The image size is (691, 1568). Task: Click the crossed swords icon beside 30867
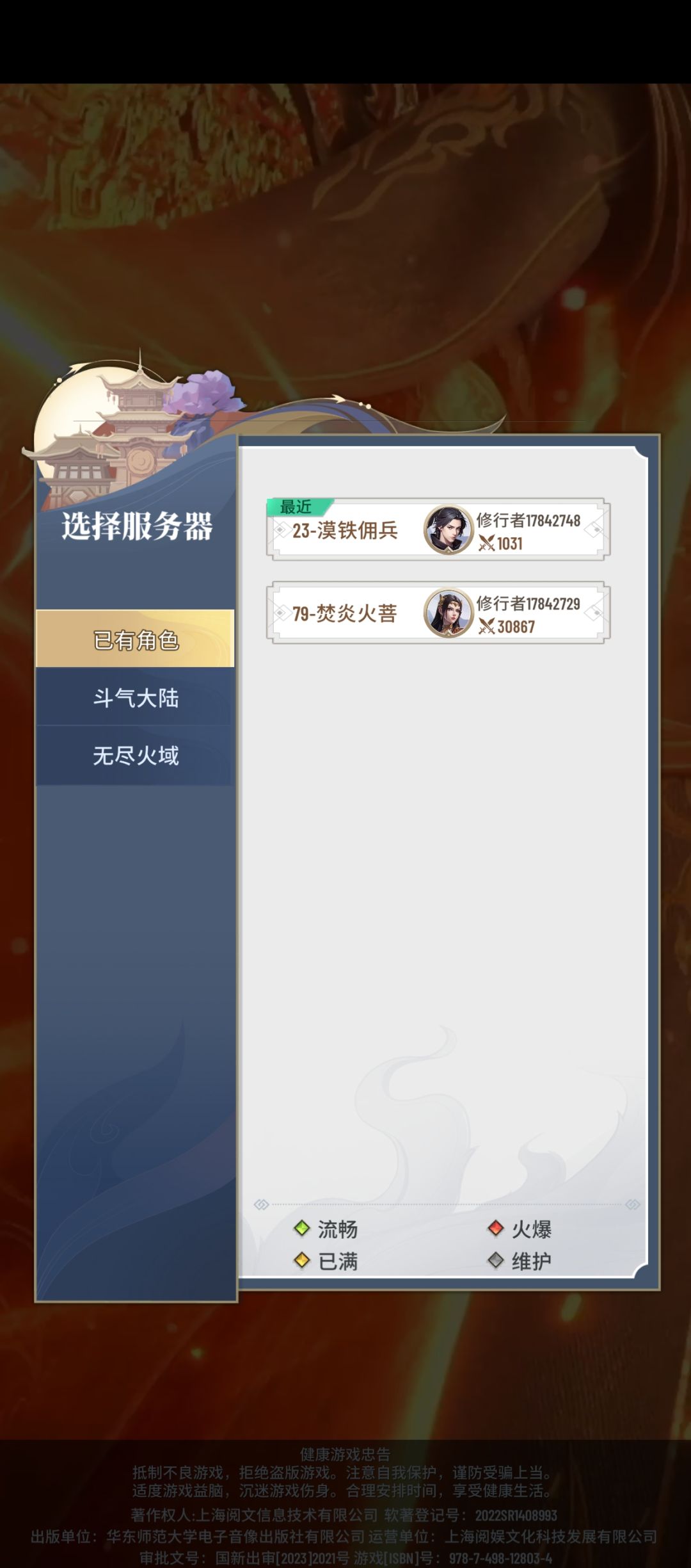pos(487,627)
